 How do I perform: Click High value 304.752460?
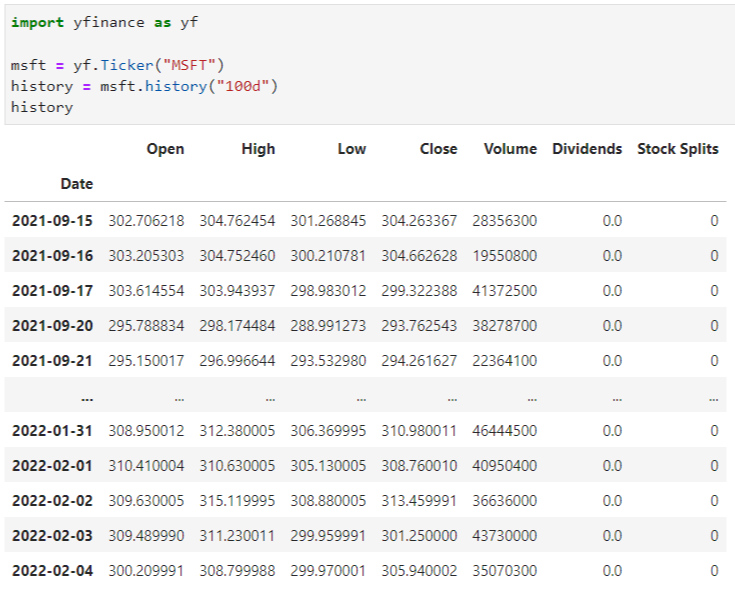tap(237, 256)
